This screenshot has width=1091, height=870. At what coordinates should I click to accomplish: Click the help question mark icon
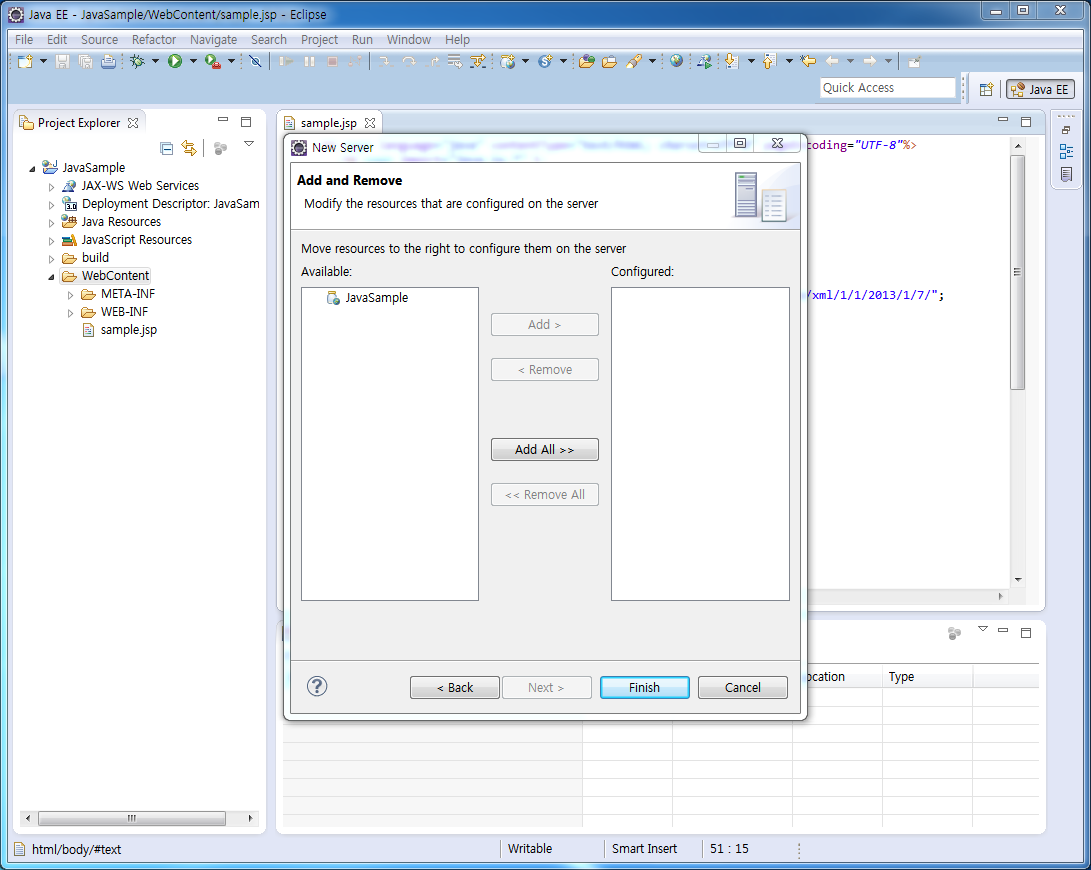pyautogui.click(x=317, y=686)
